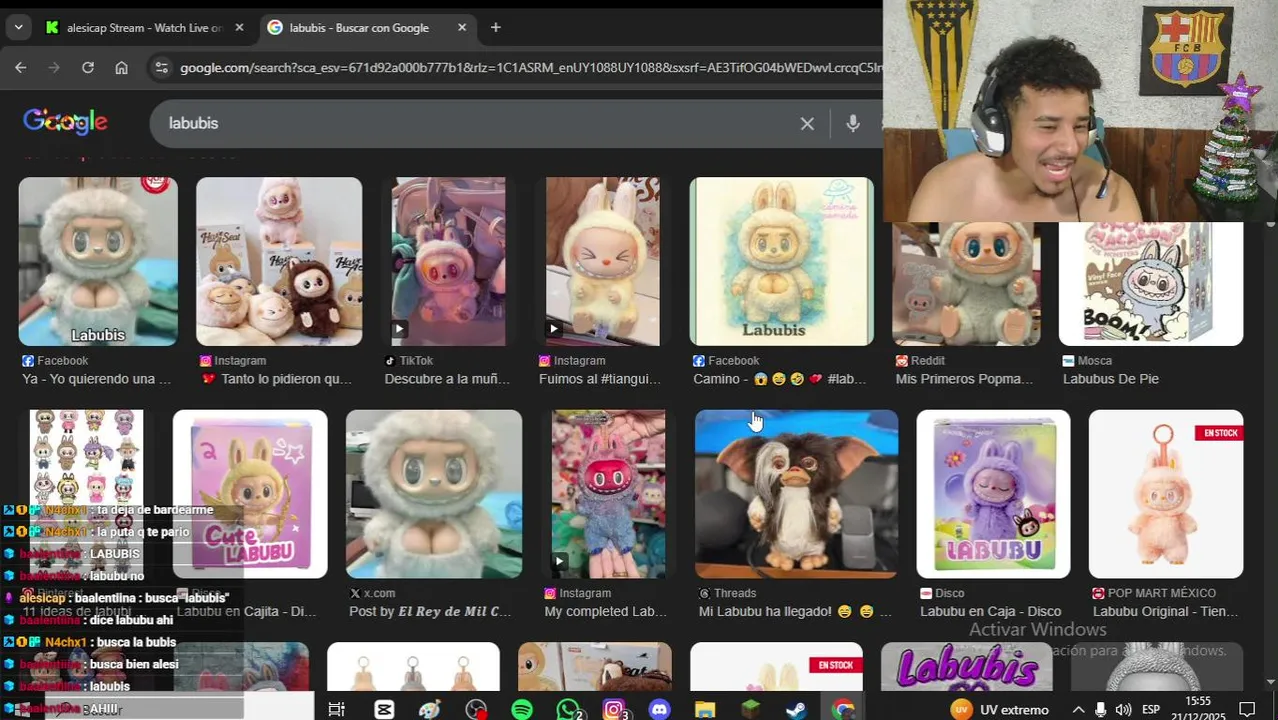Launch CapCut from the taskbar
Viewport: 1278px width, 720px height.
(x=384, y=709)
